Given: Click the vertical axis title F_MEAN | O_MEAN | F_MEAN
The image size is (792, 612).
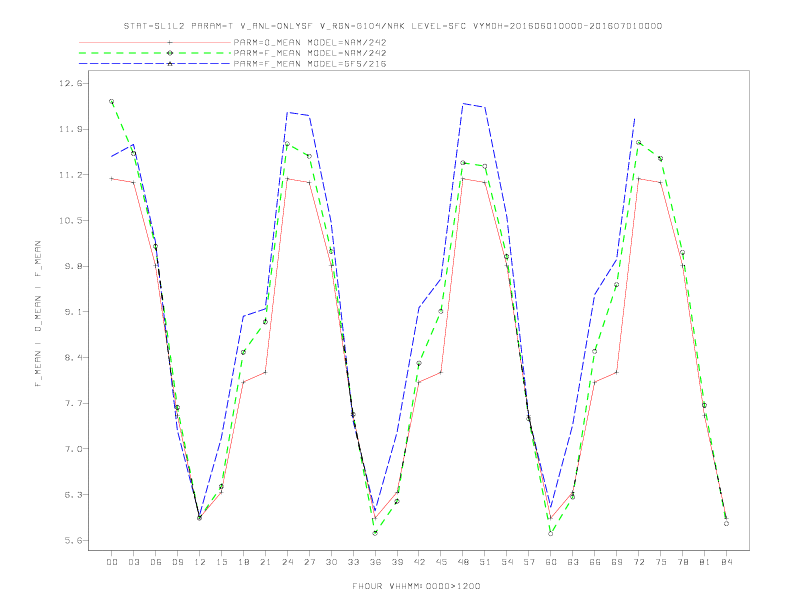Looking at the screenshot, I should click(38, 314).
